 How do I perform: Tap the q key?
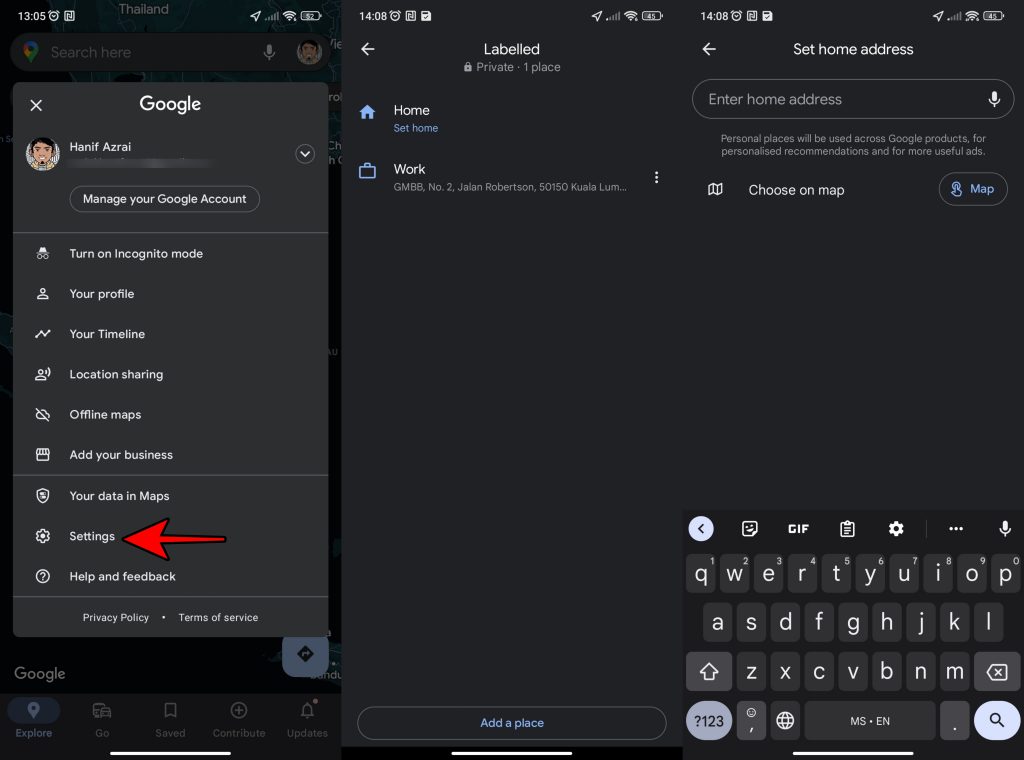click(701, 574)
